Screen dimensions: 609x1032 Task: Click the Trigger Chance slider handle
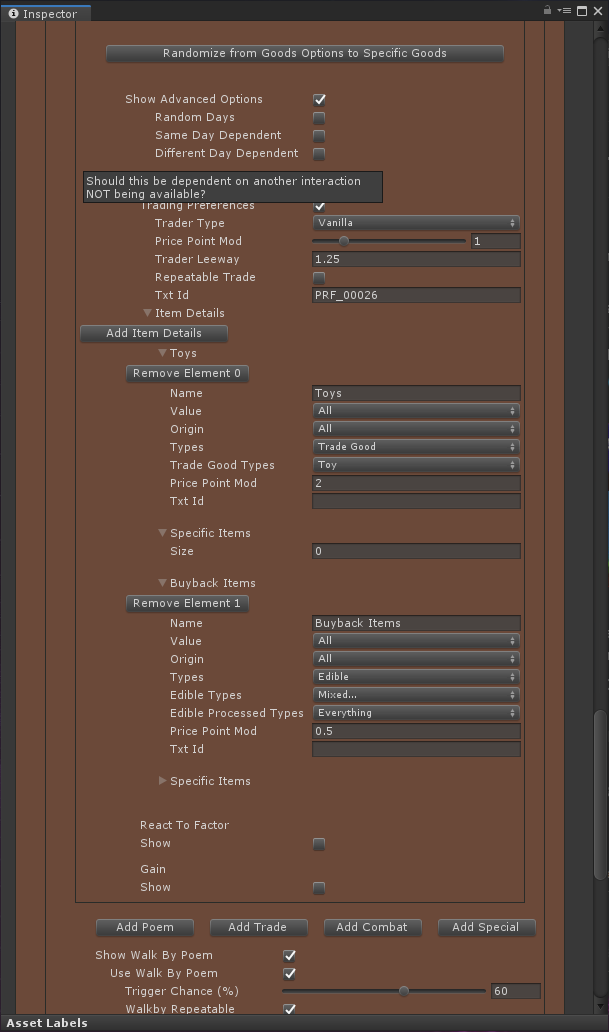[404, 991]
